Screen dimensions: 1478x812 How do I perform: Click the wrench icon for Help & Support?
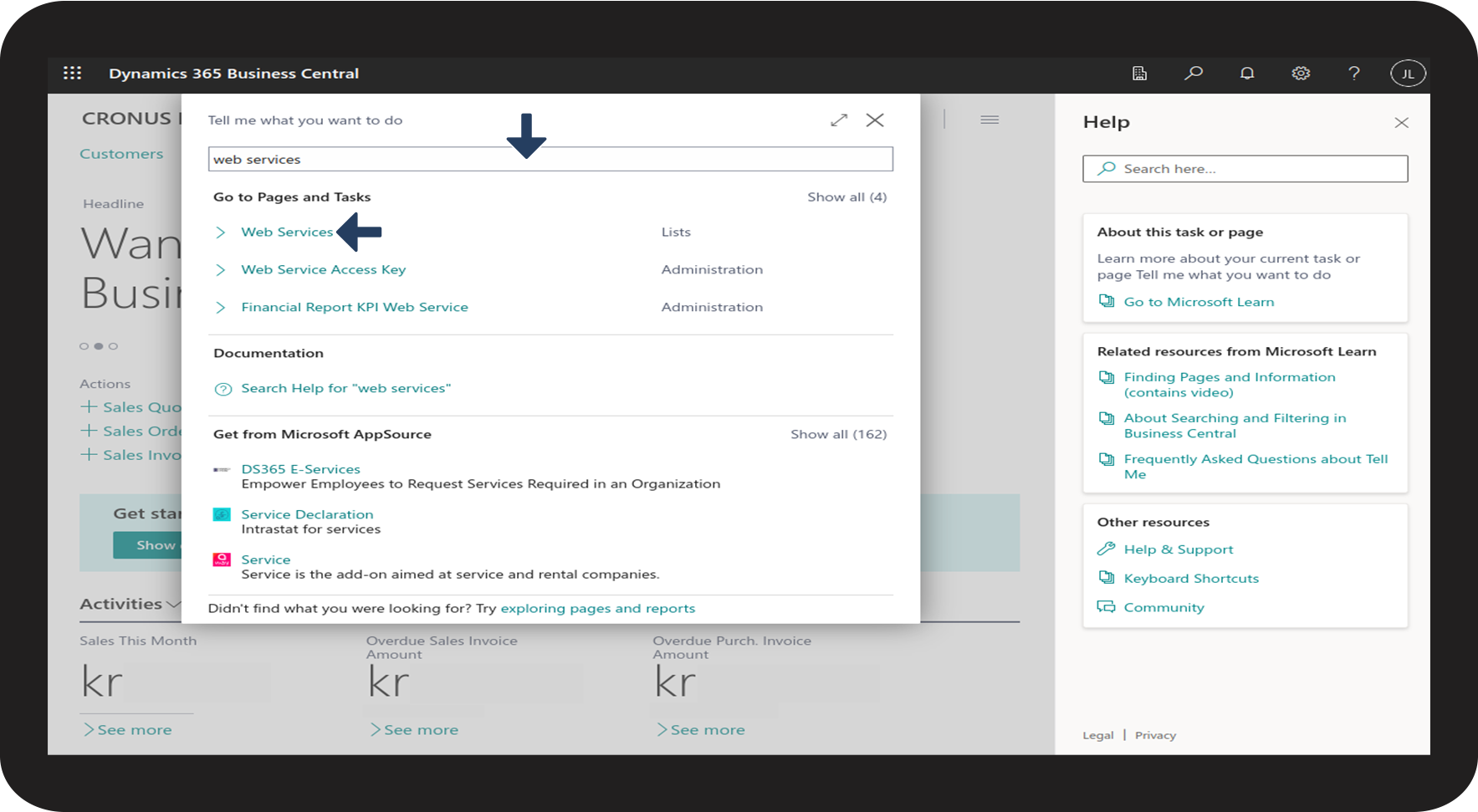[1107, 549]
